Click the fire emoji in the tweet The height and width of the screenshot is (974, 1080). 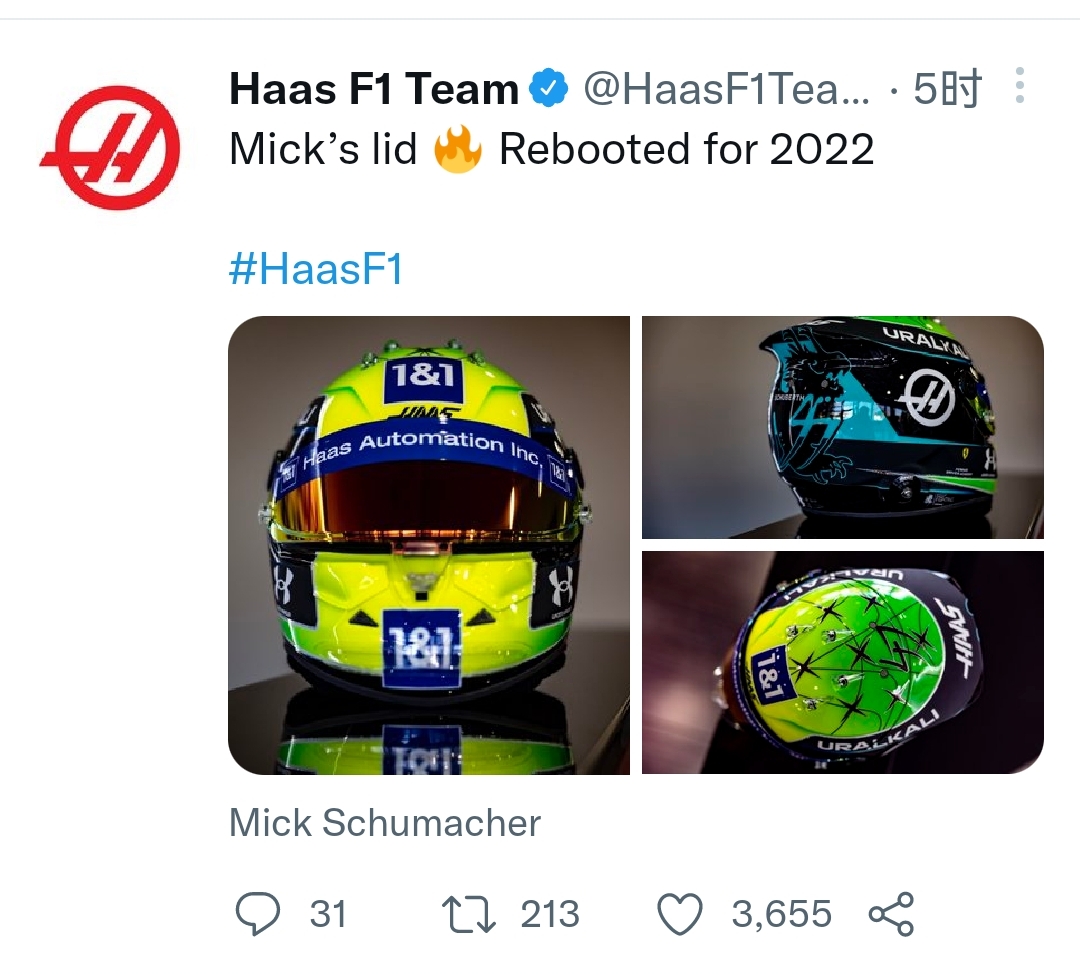[x=457, y=150]
